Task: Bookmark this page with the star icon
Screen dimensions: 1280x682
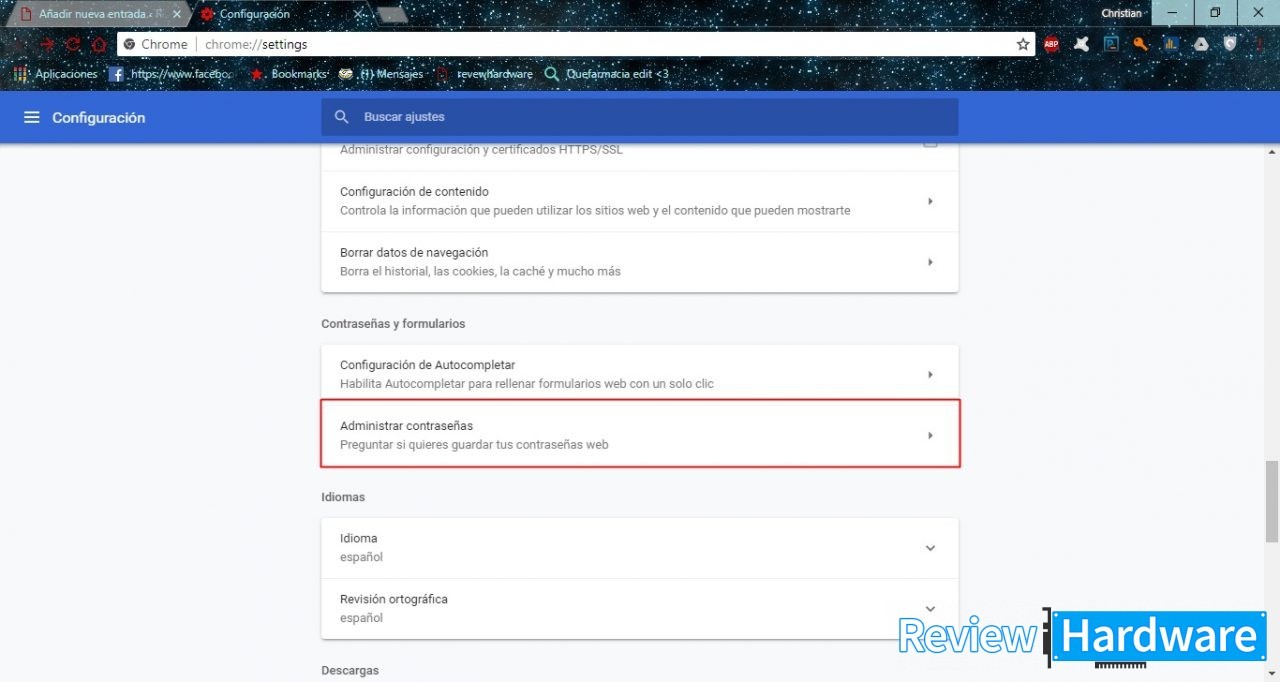Action: coord(1023,44)
